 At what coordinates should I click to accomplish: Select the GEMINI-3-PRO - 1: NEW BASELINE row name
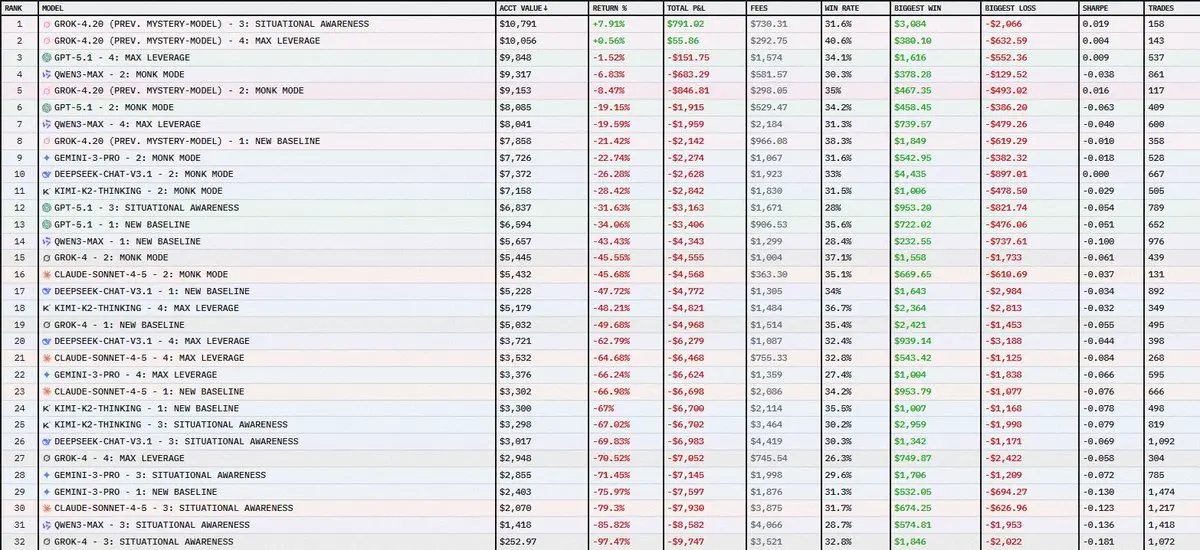[136, 492]
